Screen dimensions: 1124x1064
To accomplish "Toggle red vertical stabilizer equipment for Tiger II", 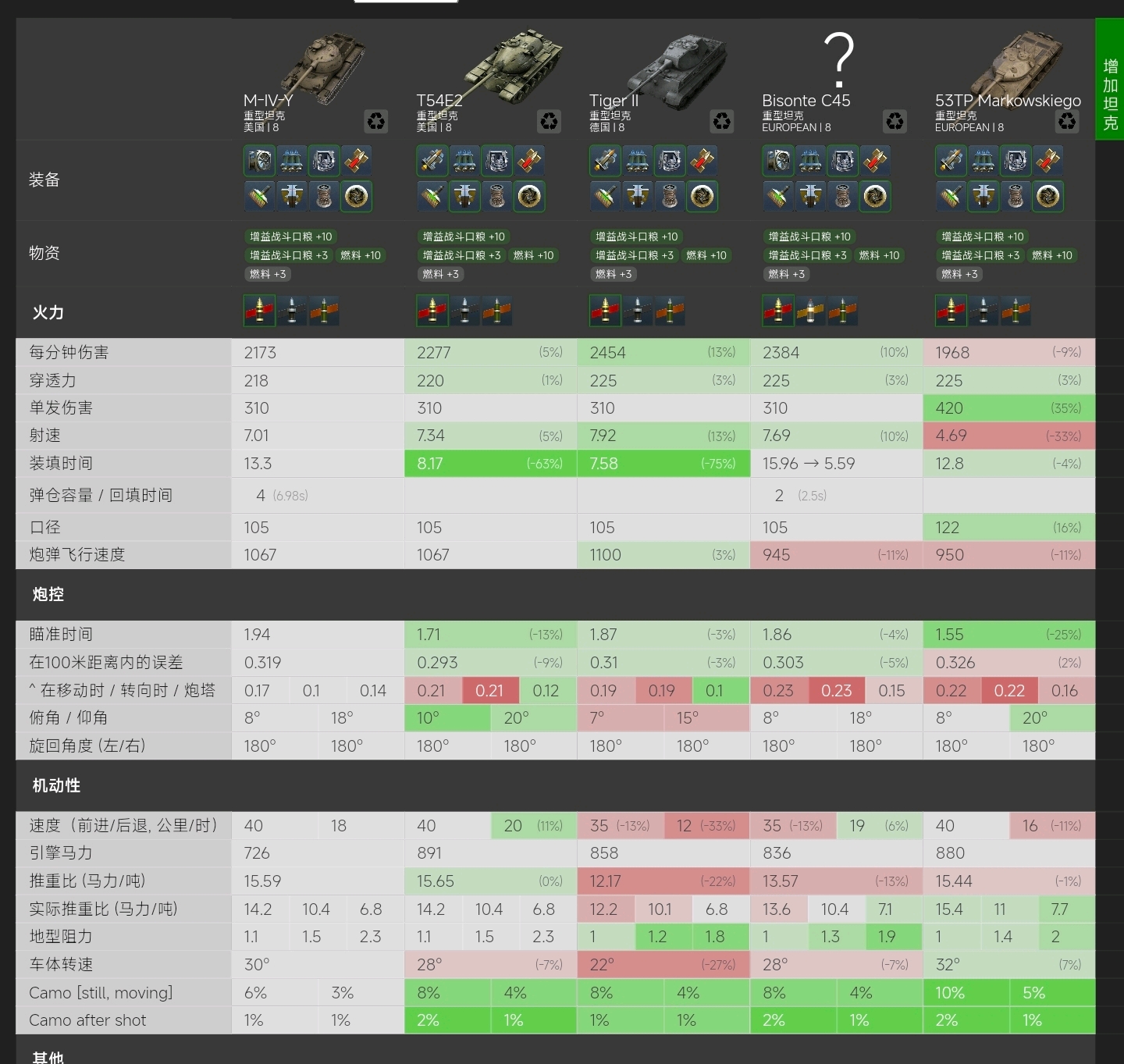I will (x=702, y=161).
